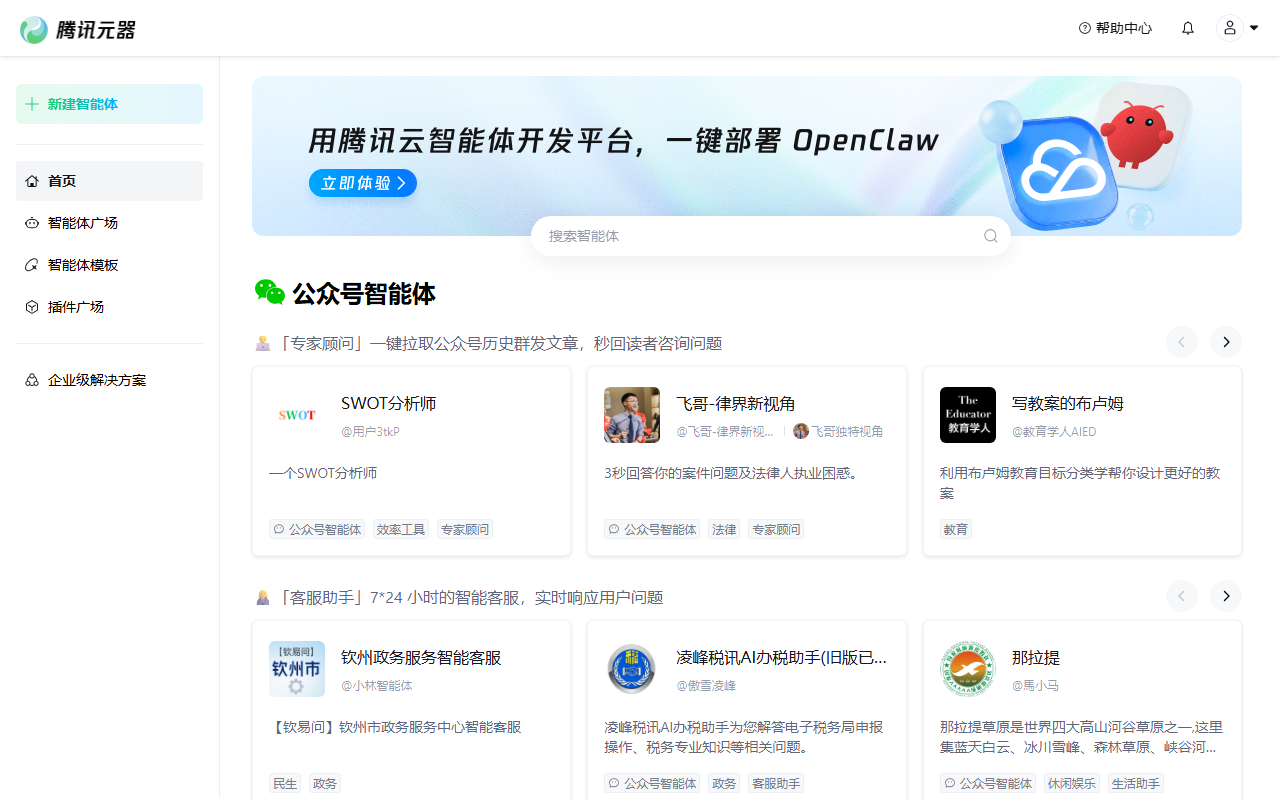Click author @馬小马
The width and height of the screenshot is (1280, 800).
click(x=1035, y=686)
